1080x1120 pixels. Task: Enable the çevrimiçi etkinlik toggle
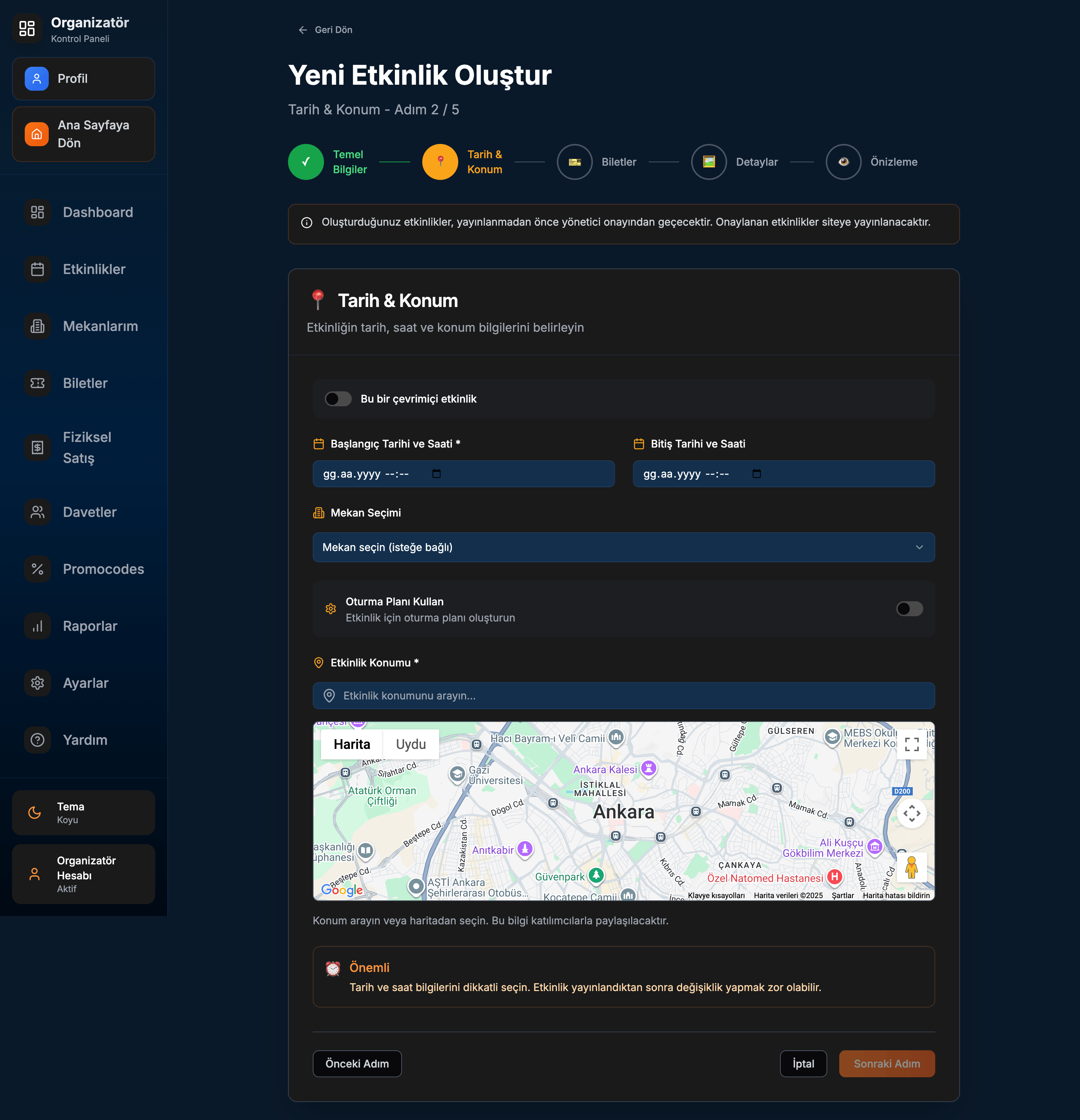(338, 399)
